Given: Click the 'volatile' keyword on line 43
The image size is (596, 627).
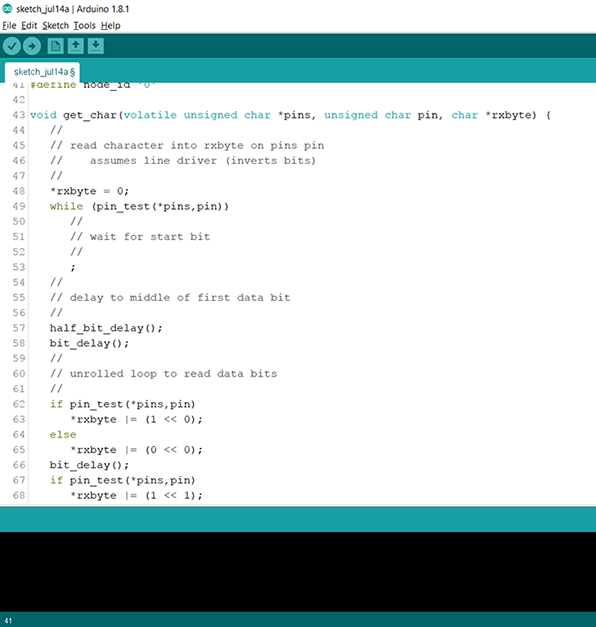Looking at the screenshot, I should click(150, 115).
